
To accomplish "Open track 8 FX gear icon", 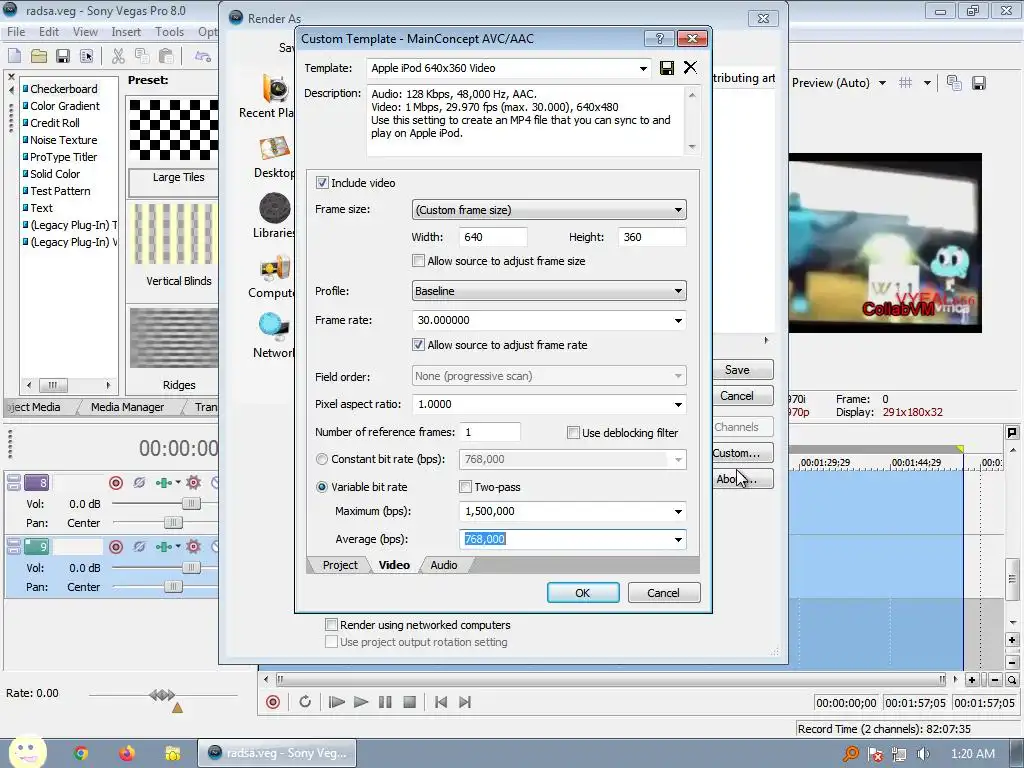I will (193, 483).
